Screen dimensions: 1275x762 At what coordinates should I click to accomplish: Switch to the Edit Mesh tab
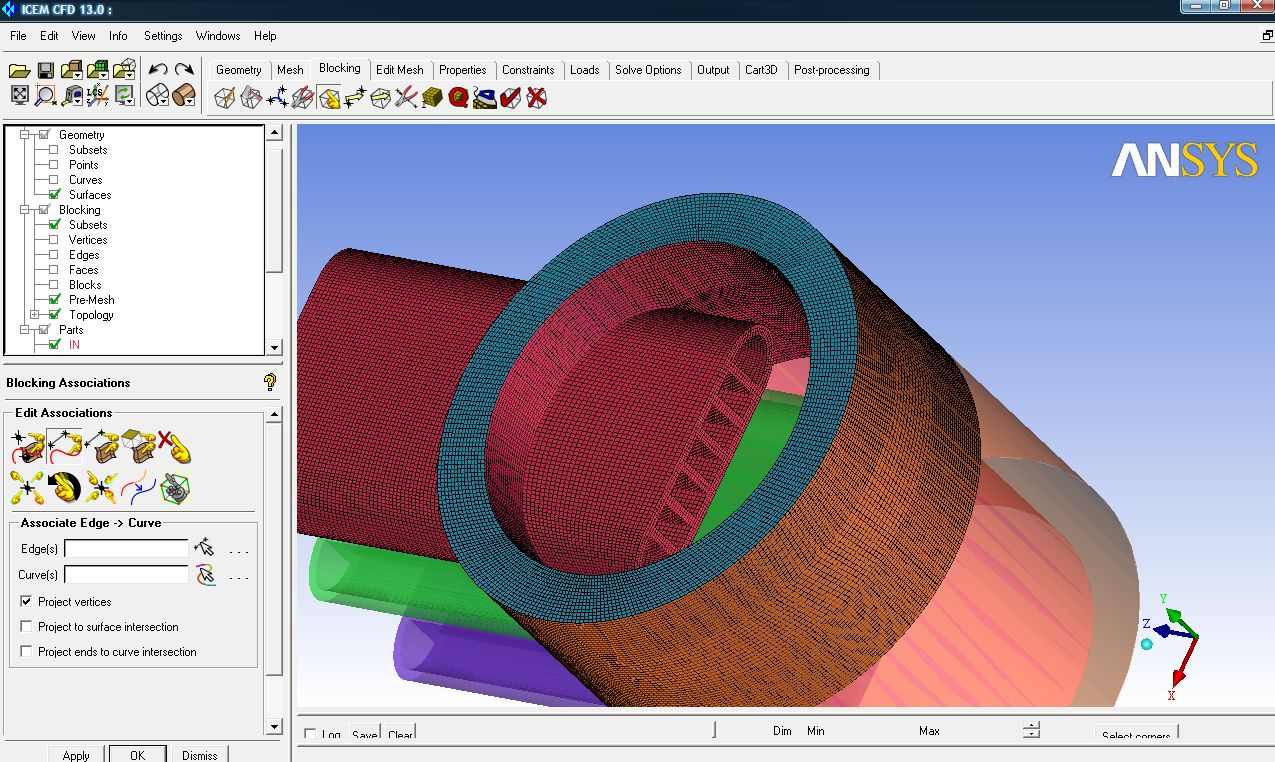pos(399,70)
